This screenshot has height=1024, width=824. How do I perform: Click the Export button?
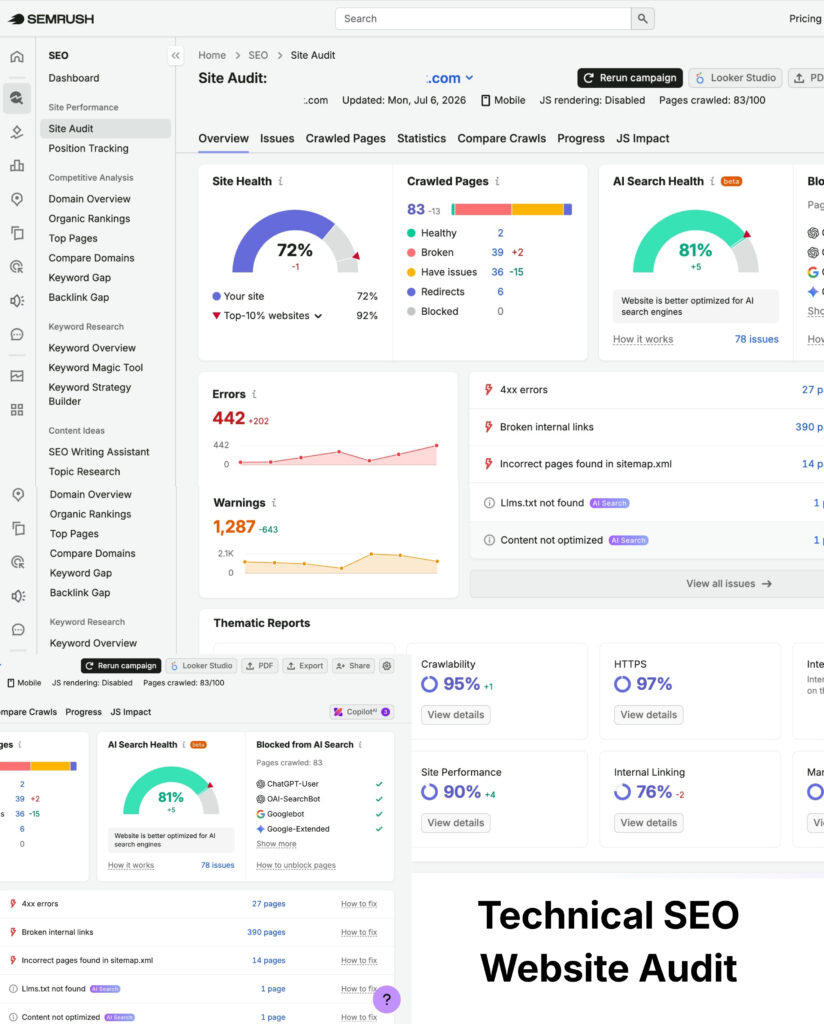click(305, 665)
